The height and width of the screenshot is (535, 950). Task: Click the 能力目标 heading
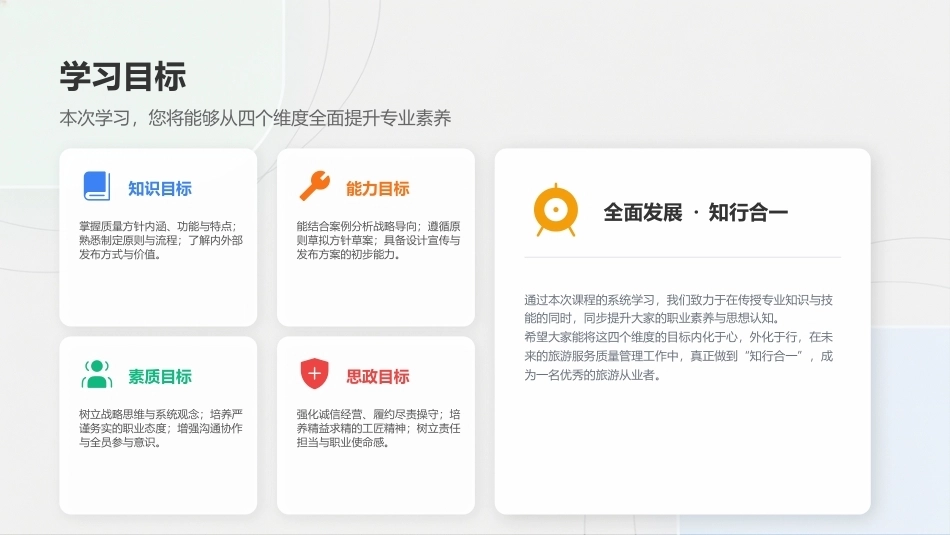pyautogui.click(x=377, y=188)
